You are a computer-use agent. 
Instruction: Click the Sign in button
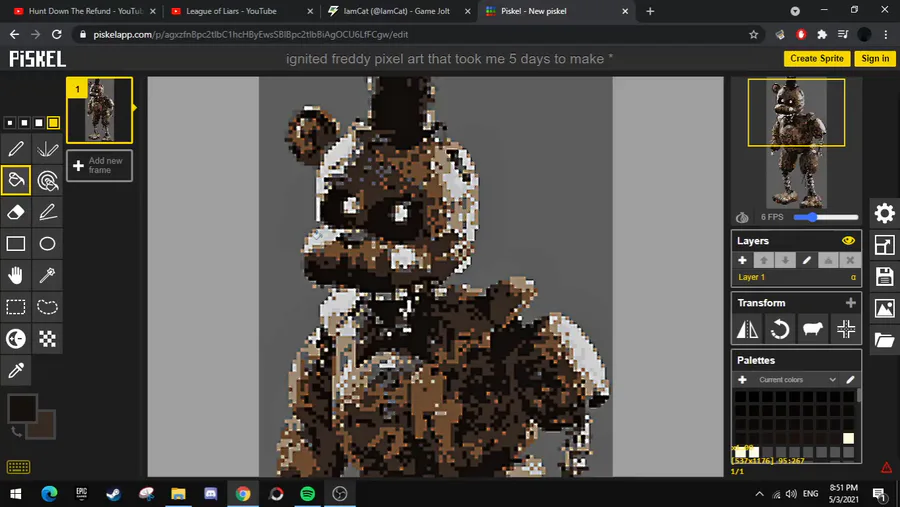(x=875, y=59)
